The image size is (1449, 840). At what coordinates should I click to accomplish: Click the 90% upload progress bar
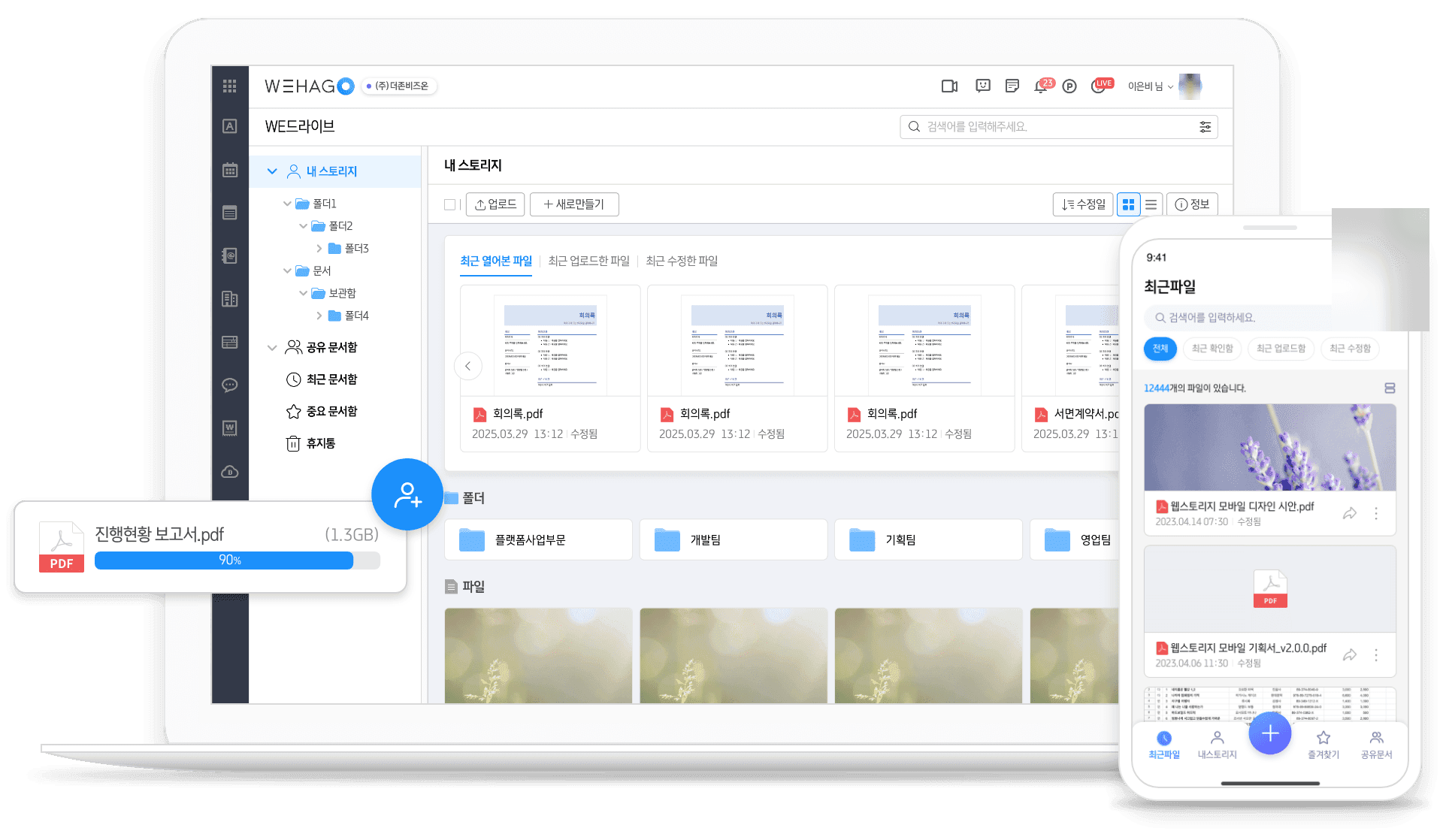(x=237, y=560)
